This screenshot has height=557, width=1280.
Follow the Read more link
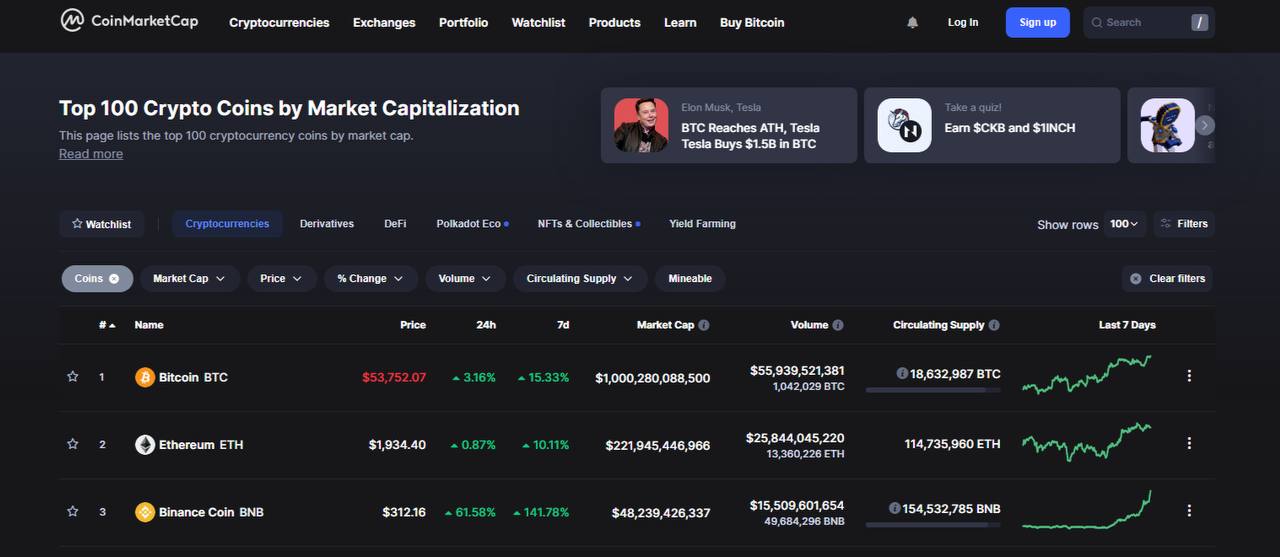point(91,154)
